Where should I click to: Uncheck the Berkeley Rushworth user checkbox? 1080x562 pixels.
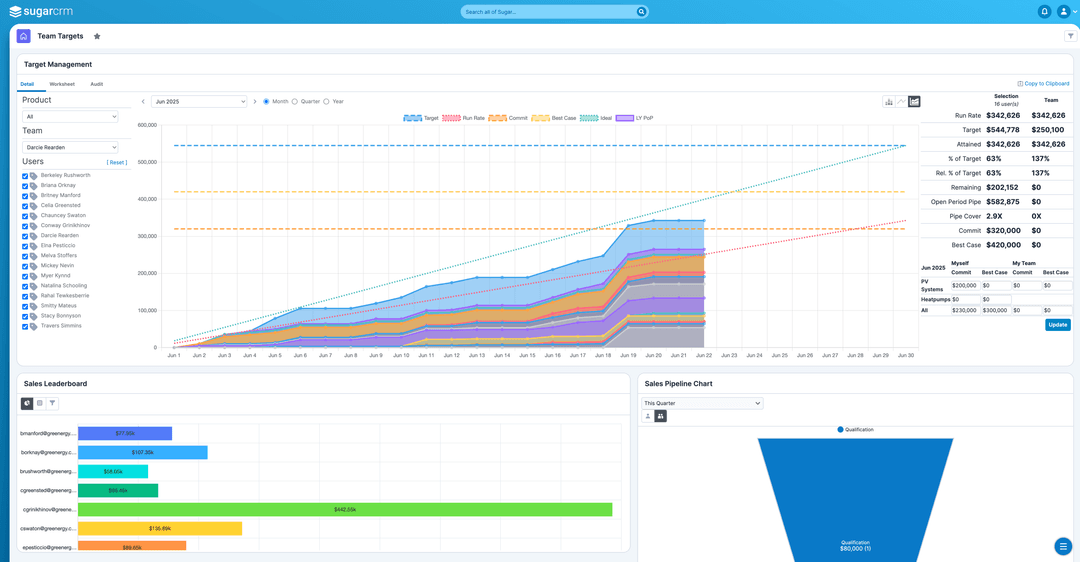(x=25, y=176)
